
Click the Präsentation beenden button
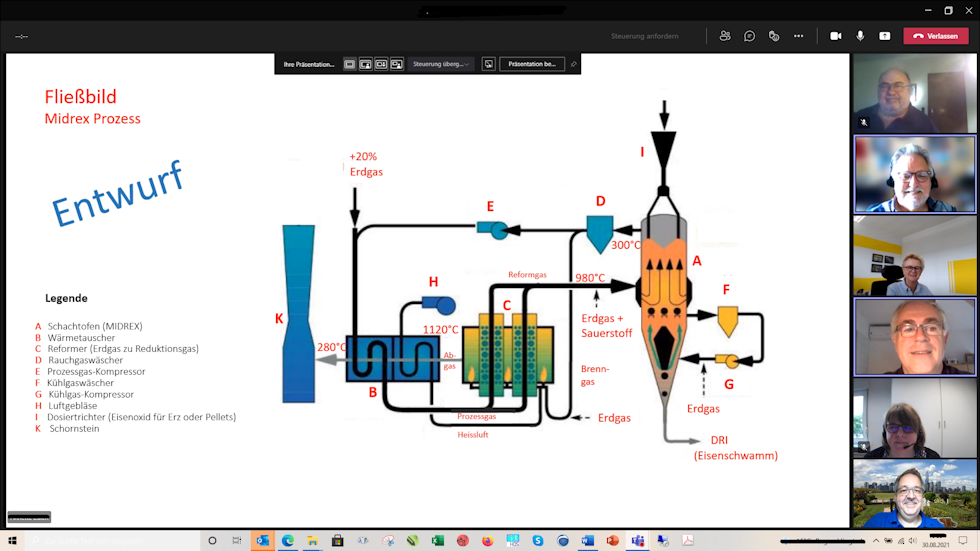tap(532, 64)
